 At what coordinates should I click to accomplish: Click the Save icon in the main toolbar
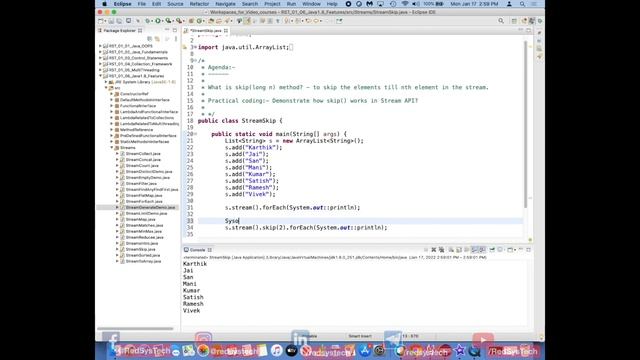click(111, 21)
